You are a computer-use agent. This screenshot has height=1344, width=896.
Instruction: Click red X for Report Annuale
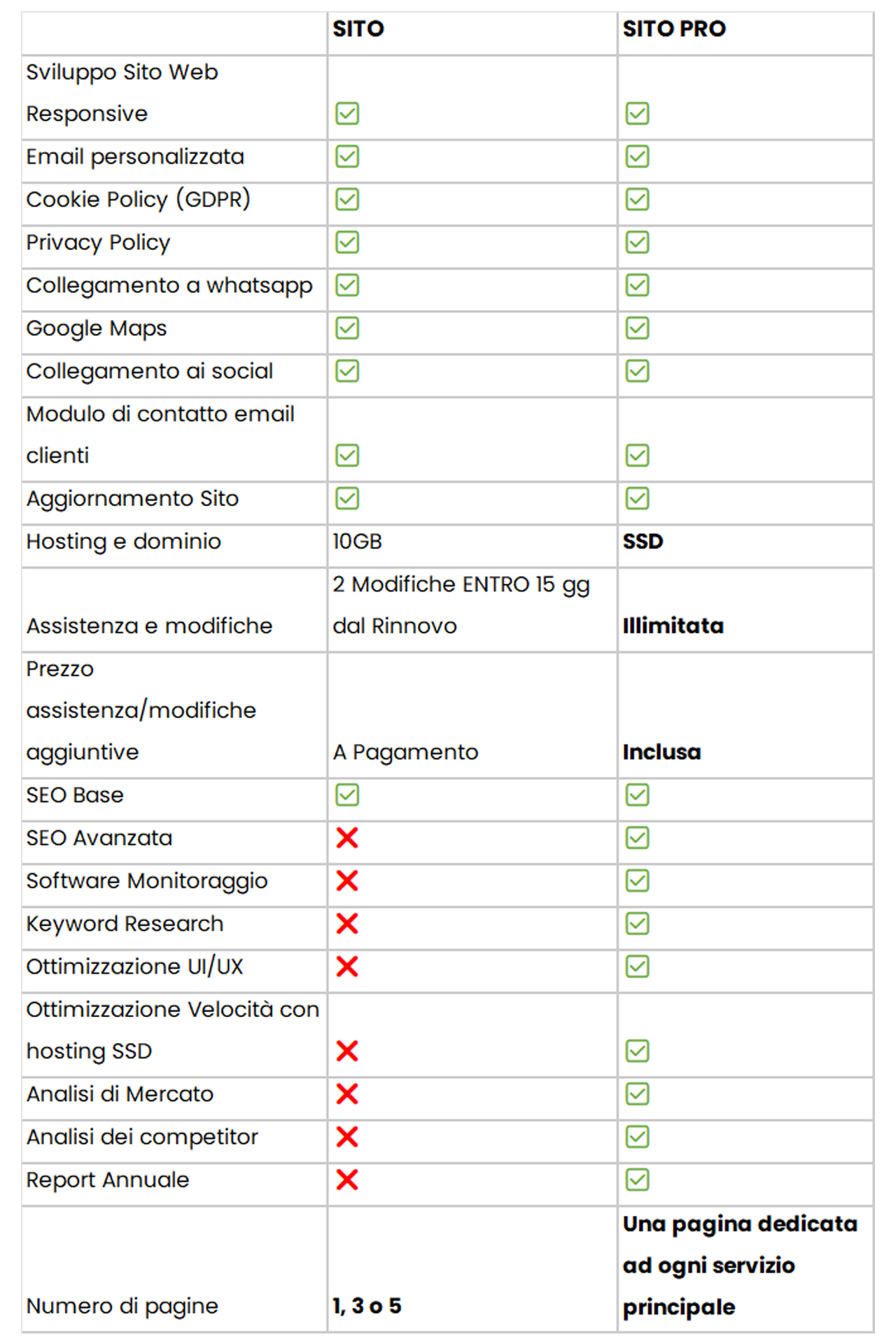coord(347,1180)
